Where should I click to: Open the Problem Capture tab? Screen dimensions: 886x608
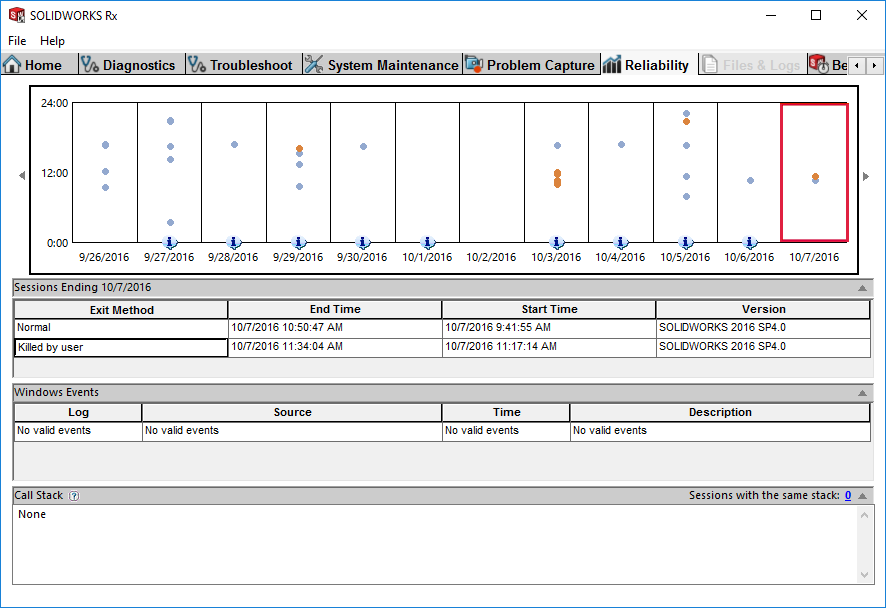(x=531, y=65)
